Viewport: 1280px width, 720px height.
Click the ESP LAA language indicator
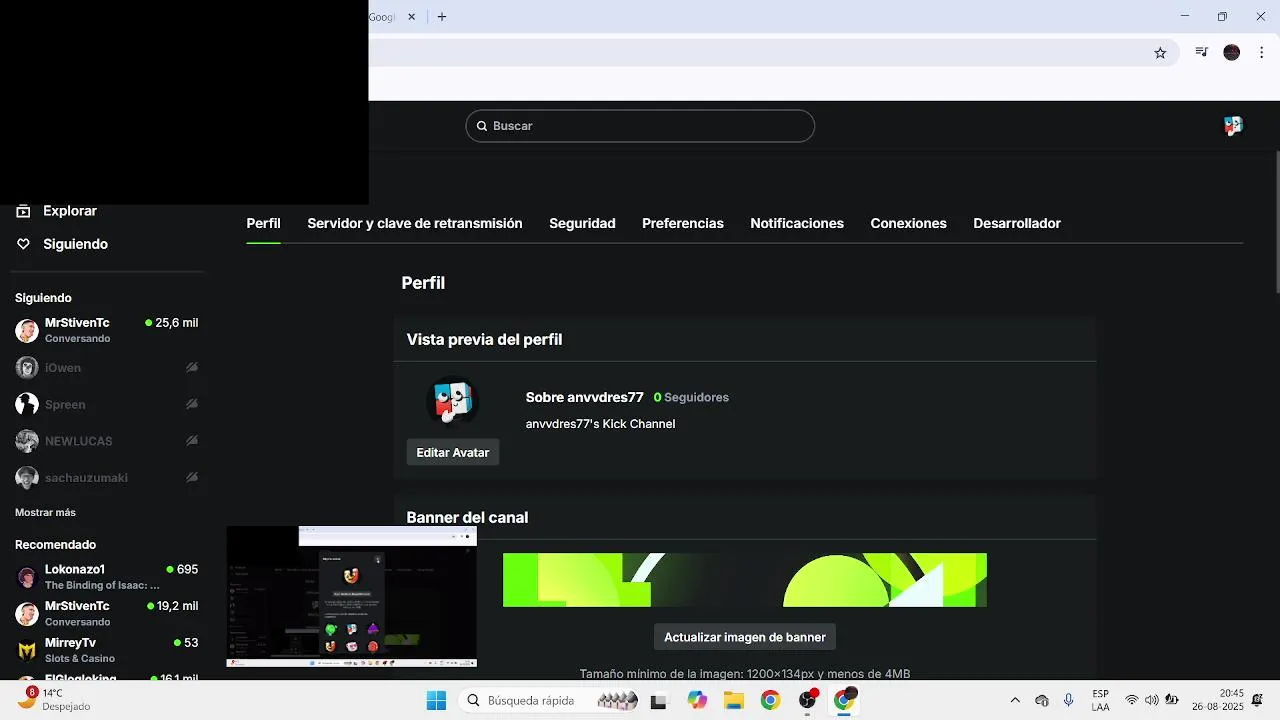tap(1100, 700)
